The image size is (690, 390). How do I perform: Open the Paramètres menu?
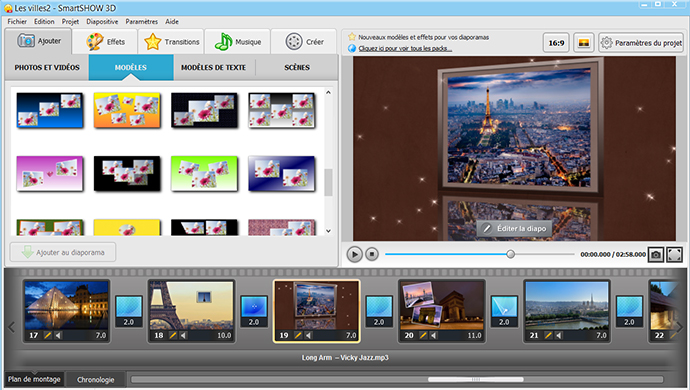click(141, 22)
